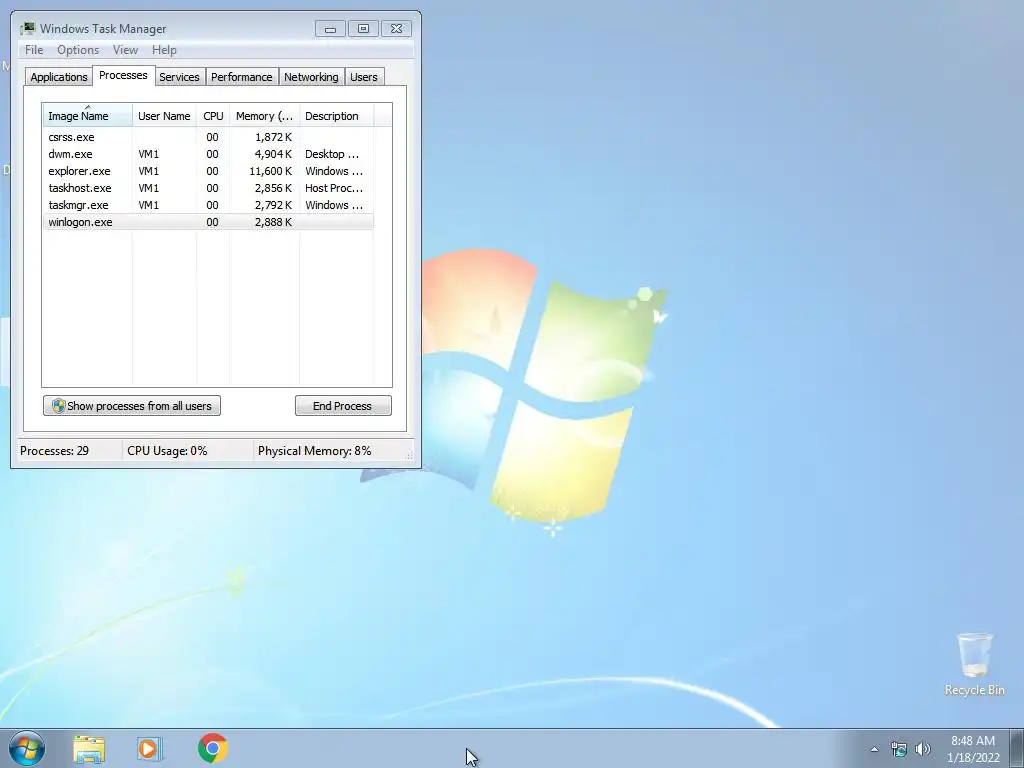Click the End Process button

coord(343,406)
